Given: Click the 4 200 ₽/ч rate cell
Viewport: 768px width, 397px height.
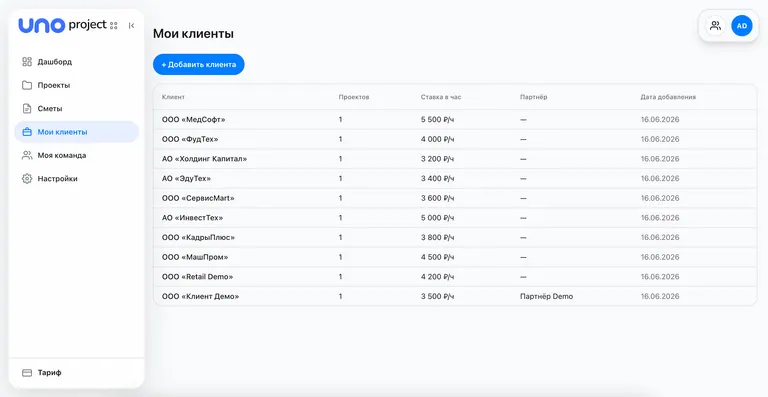Looking at the screenshot, I should 437,277.
